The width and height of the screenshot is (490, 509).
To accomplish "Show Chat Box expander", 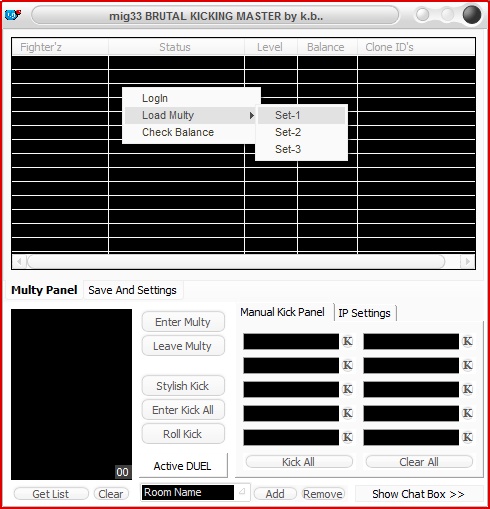I will coord(418,494).
